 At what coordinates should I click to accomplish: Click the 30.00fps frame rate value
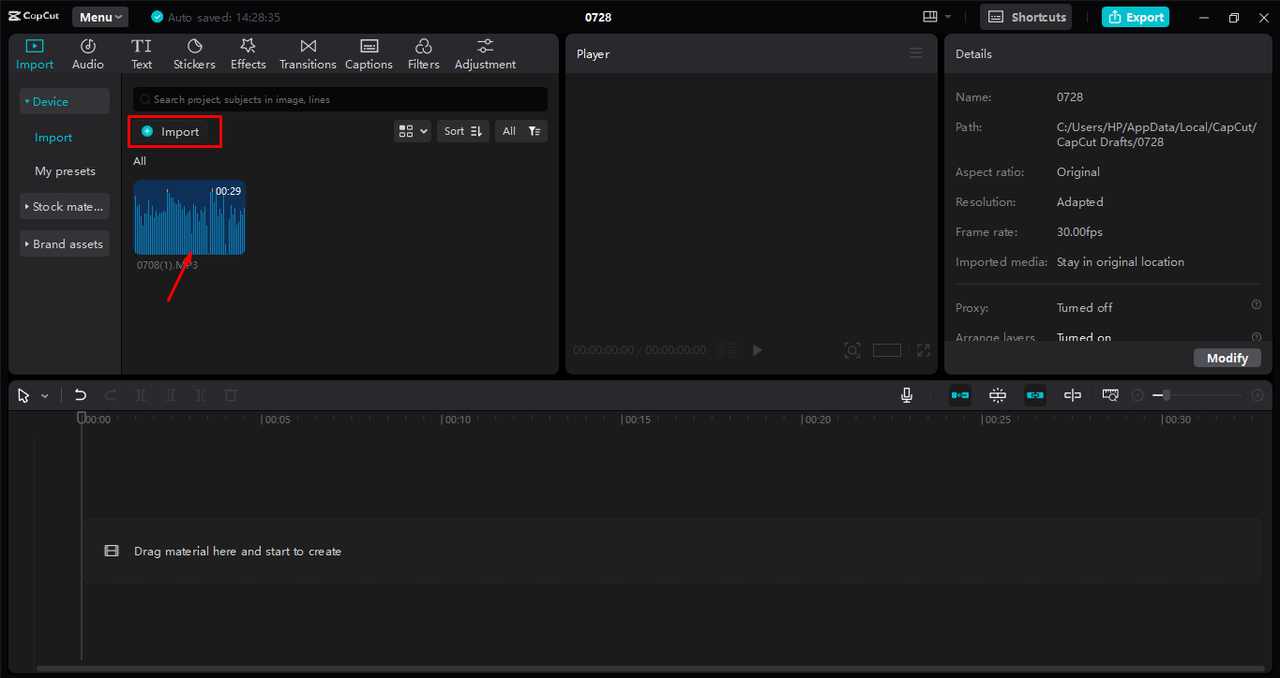(x=1080, y=232)
